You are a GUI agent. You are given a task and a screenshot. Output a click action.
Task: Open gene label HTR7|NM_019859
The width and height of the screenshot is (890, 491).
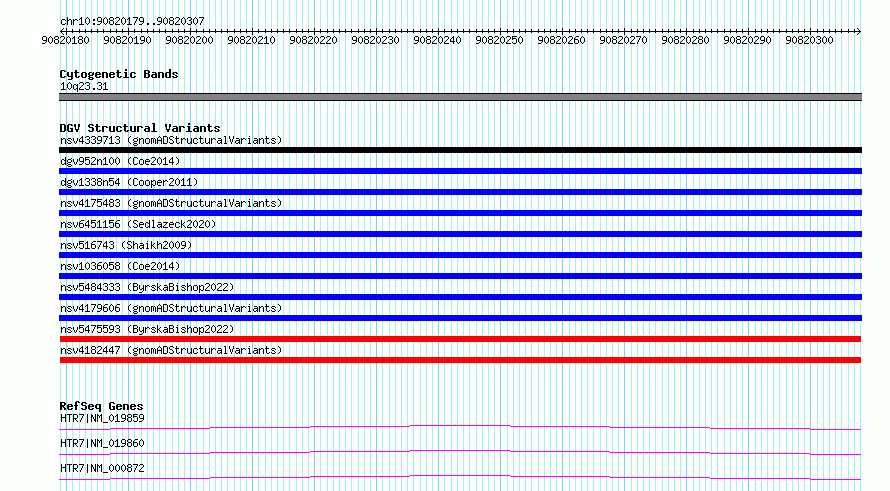102,418
